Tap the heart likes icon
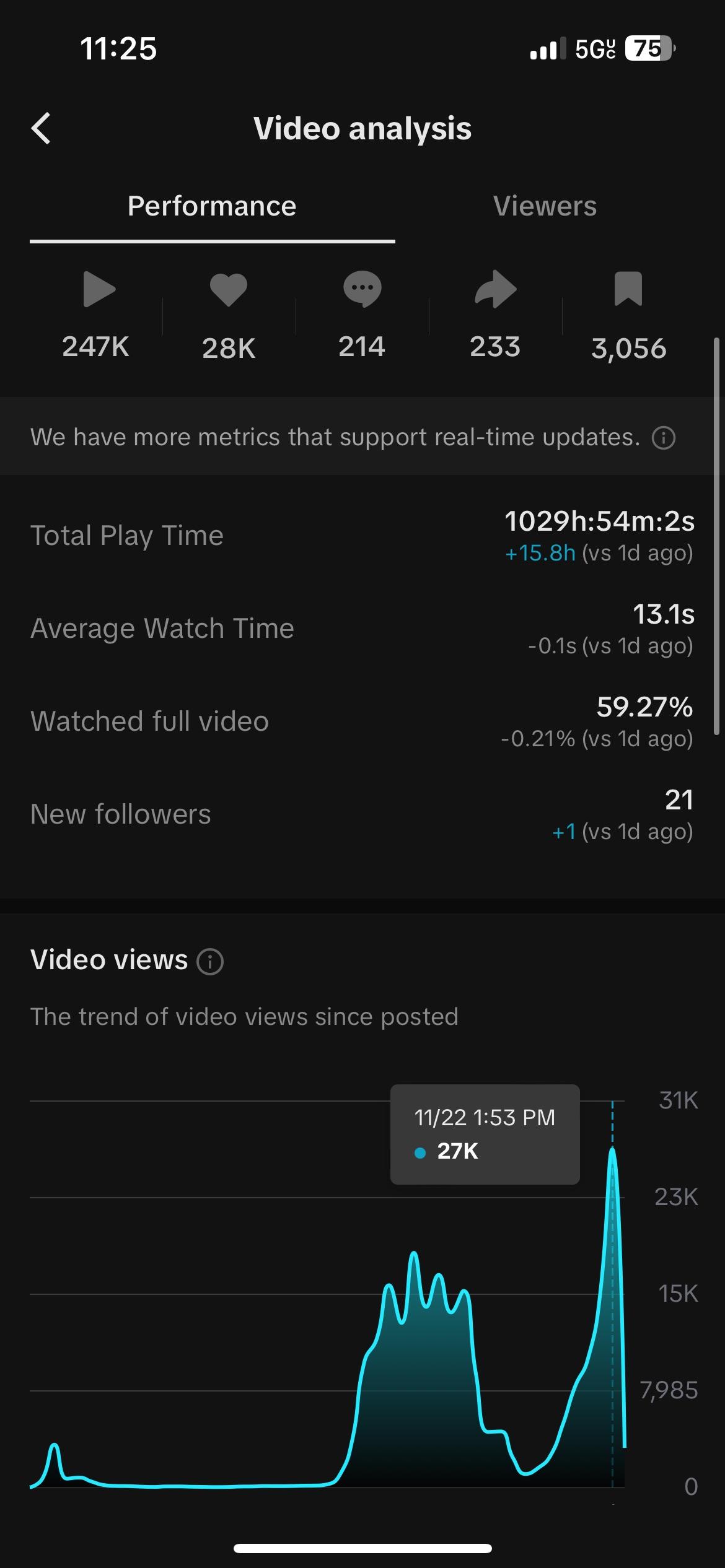Screen dimensions: 725x1568 coord(229,289)
